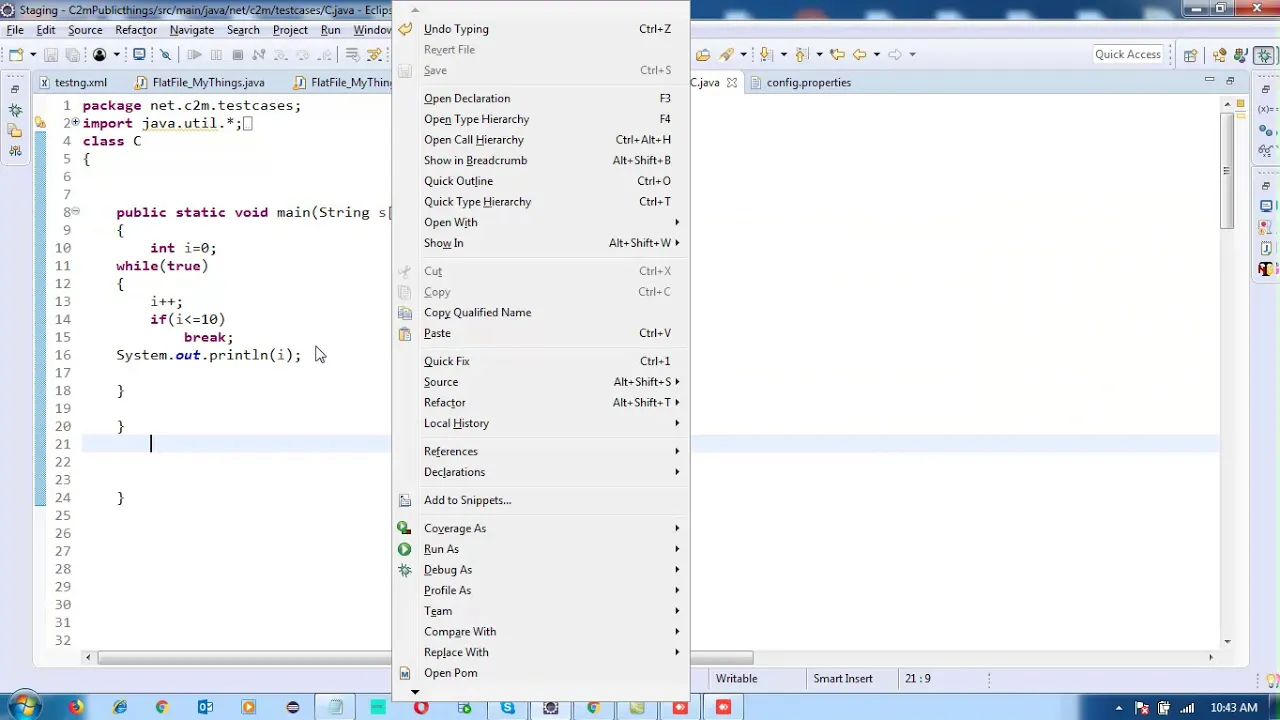Click the Save toolbar icon

(x=51, y=55)
